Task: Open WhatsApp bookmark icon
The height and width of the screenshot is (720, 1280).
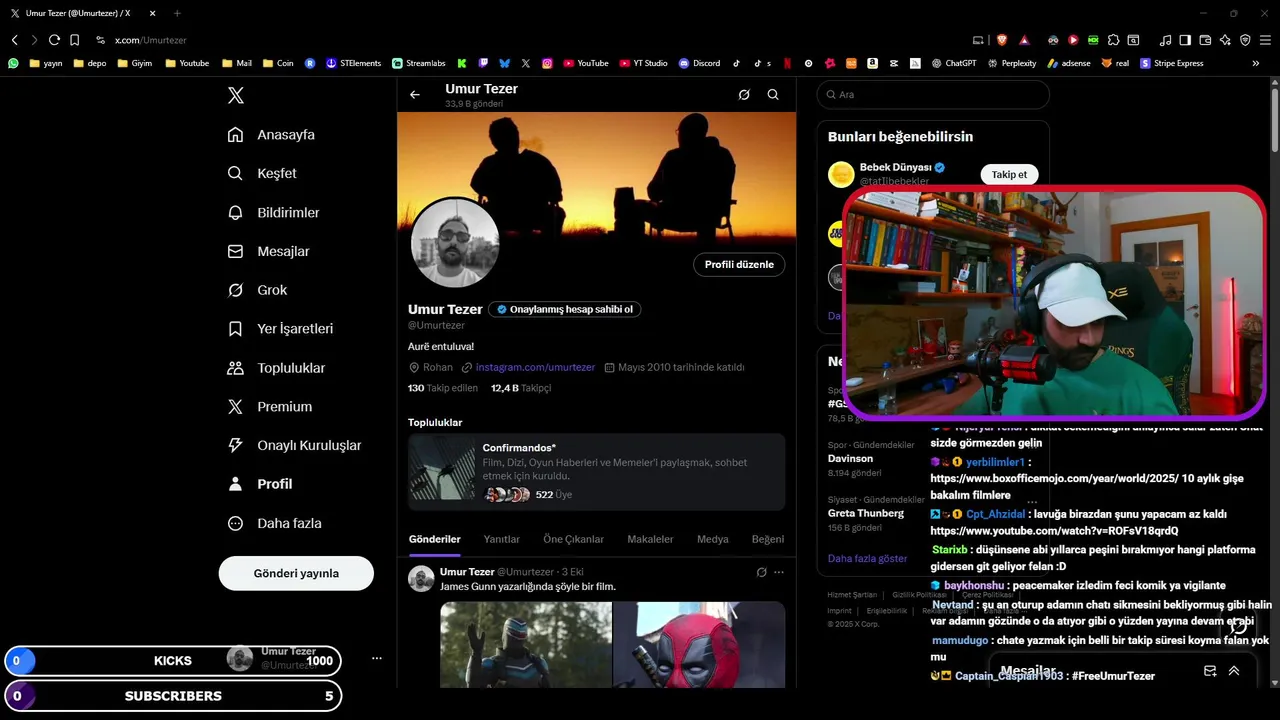Action: coord(13,63)
